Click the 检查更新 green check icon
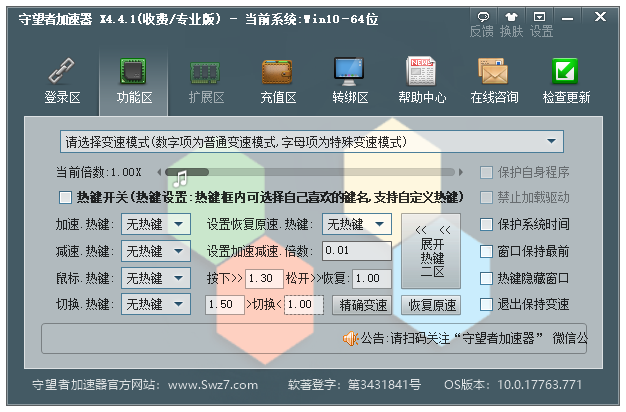Image resolution: width=626 pixels, height=412 pixels. pos(565,71)
